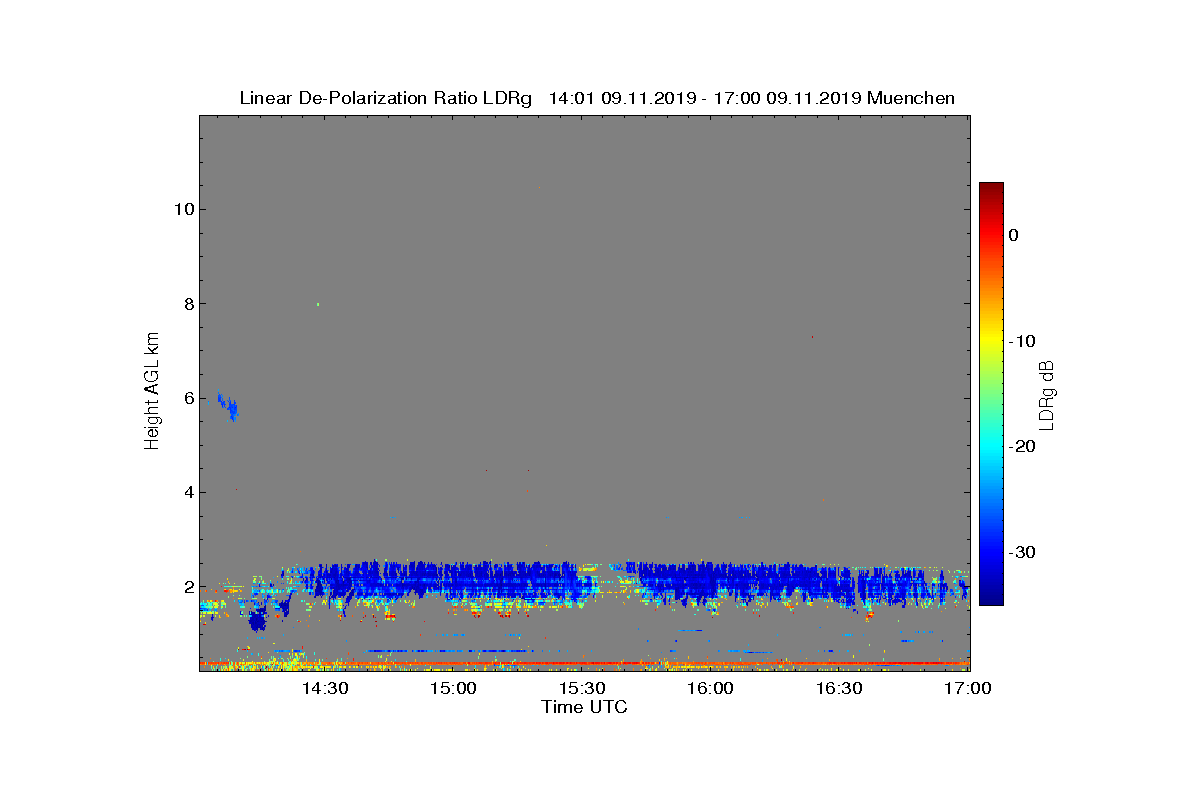
Task: Click the 17:00 time axis label
Action: click(968, 688)
